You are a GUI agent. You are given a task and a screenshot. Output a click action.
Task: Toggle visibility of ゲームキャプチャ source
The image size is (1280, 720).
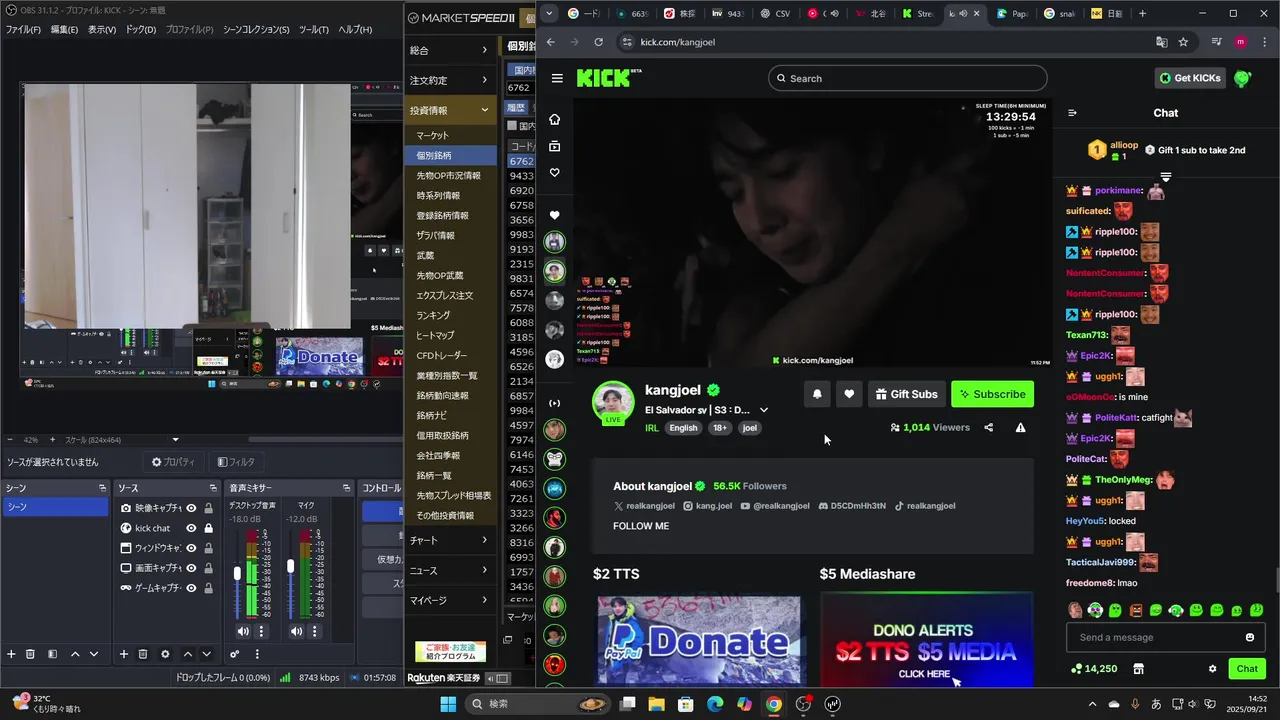click(191, 588)
